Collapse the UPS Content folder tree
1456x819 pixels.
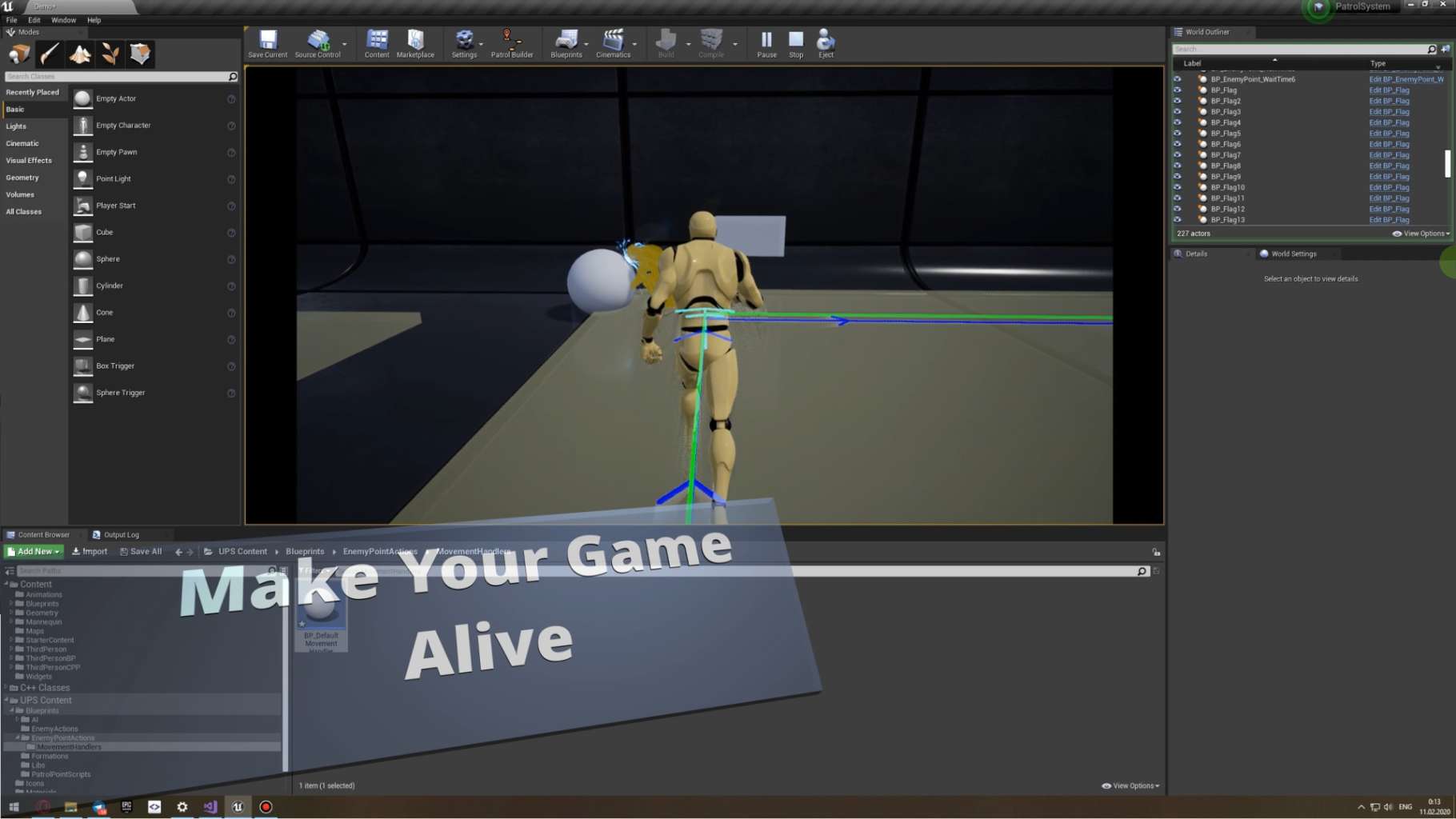click(6, 700)
